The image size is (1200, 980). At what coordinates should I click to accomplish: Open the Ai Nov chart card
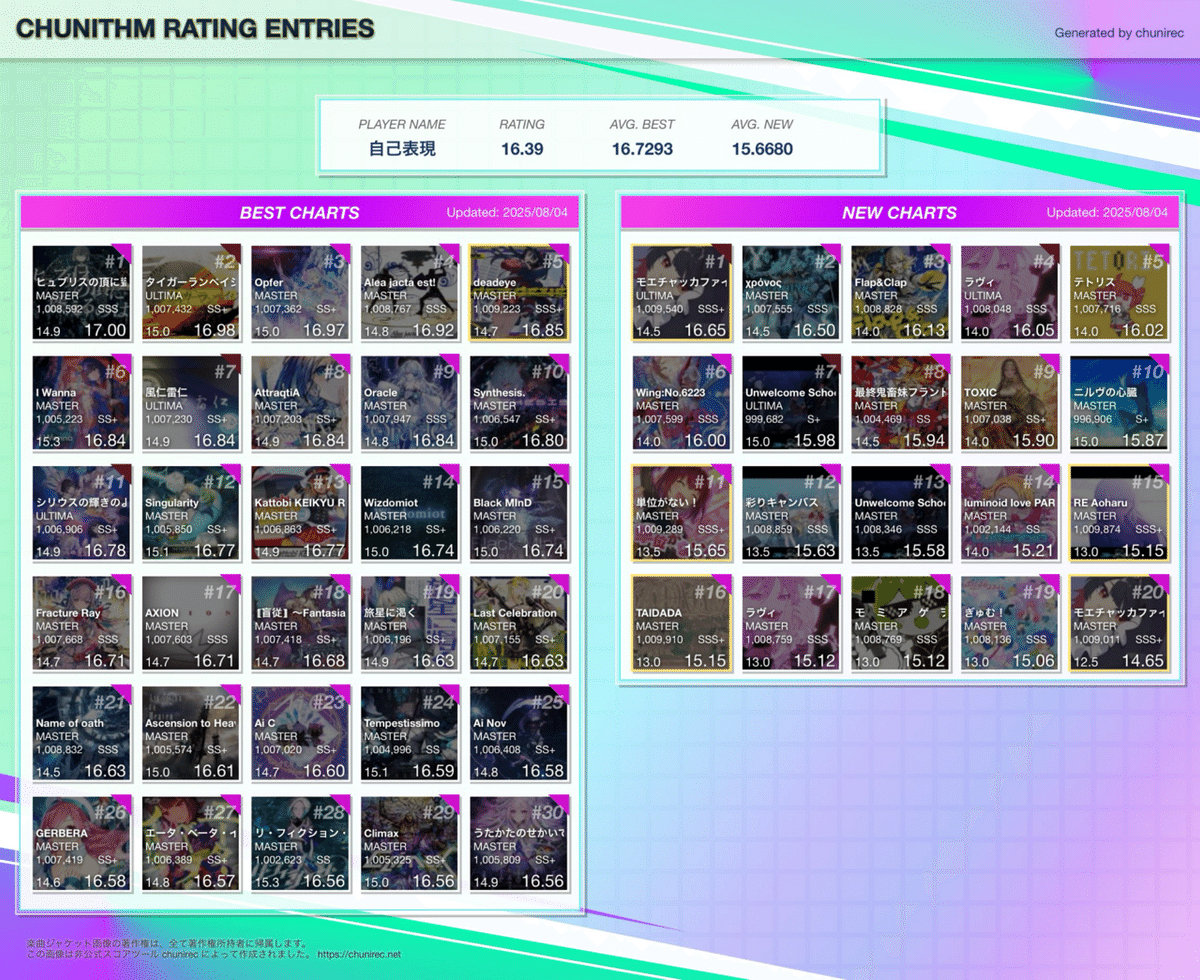tap(519, 733)
